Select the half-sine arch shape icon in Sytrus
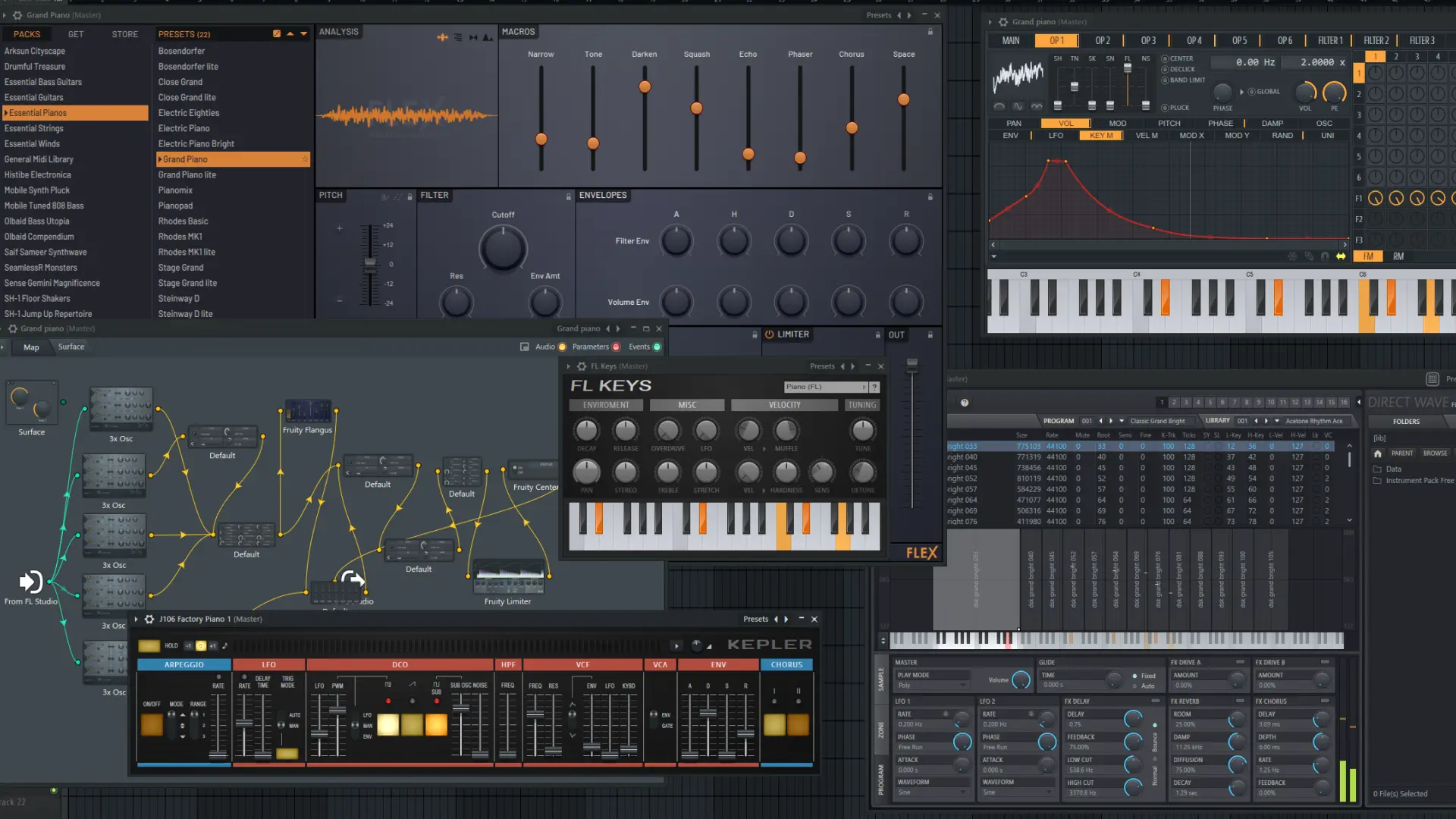1456x819 pixels. tap(999, 107)
